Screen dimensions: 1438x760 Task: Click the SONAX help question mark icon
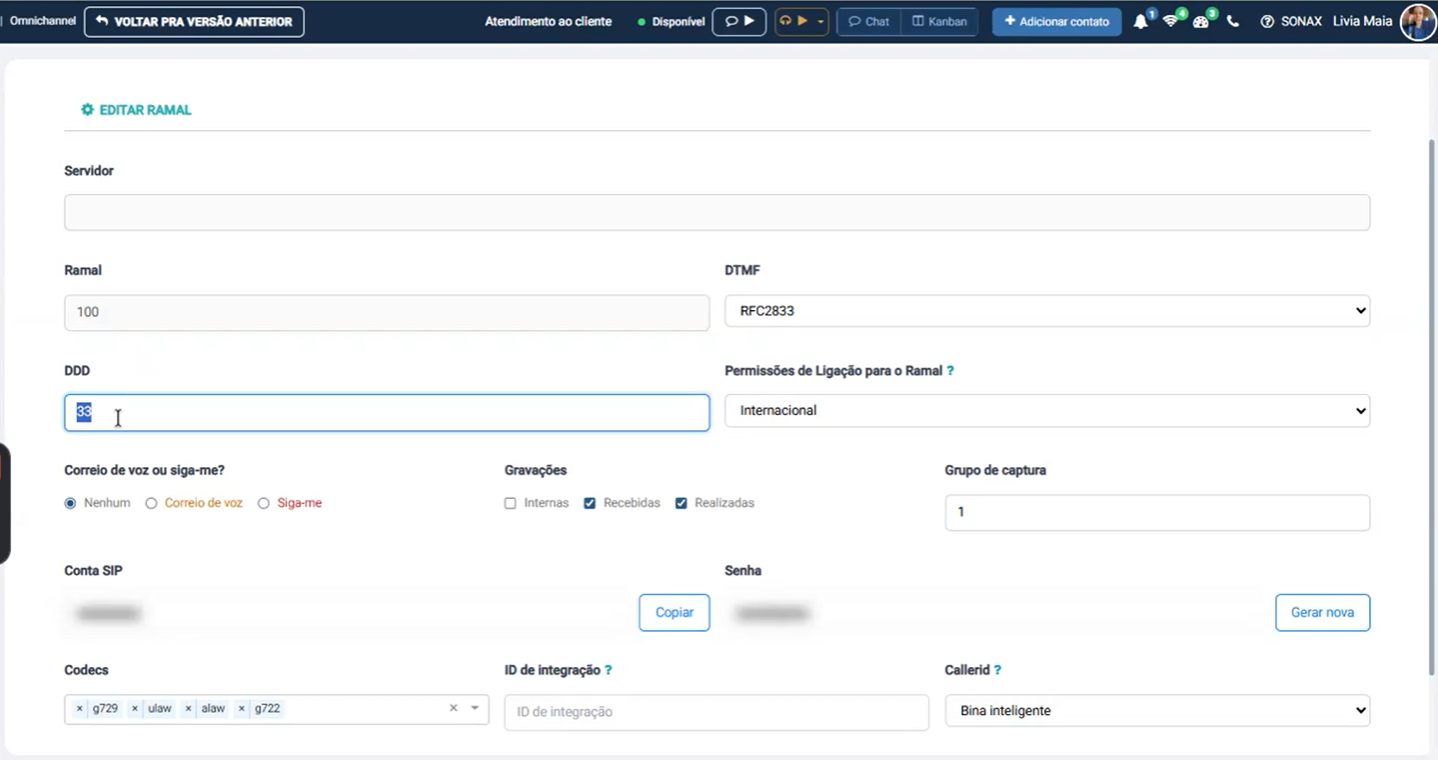click(1267, 21)
